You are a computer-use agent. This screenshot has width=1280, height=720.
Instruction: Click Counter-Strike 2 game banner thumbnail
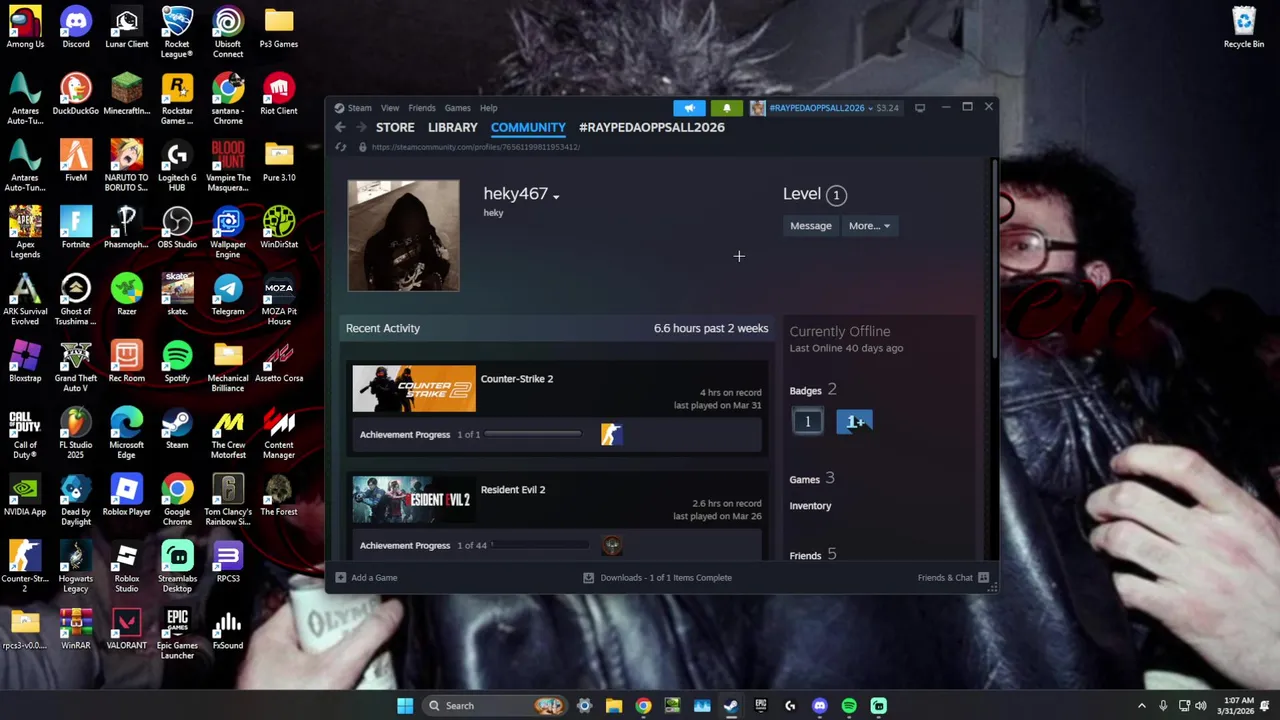[414, 389]
